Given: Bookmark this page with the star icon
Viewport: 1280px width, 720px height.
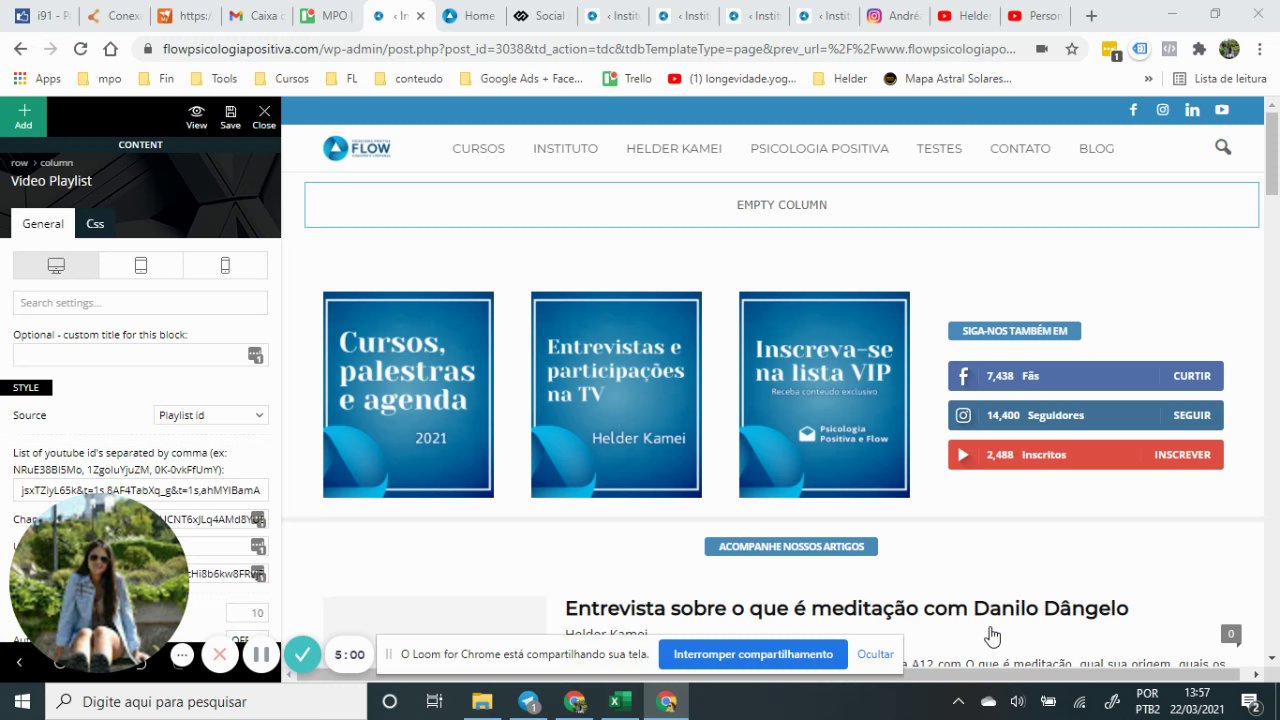Looking at the screenshot, I should 1072,49.
